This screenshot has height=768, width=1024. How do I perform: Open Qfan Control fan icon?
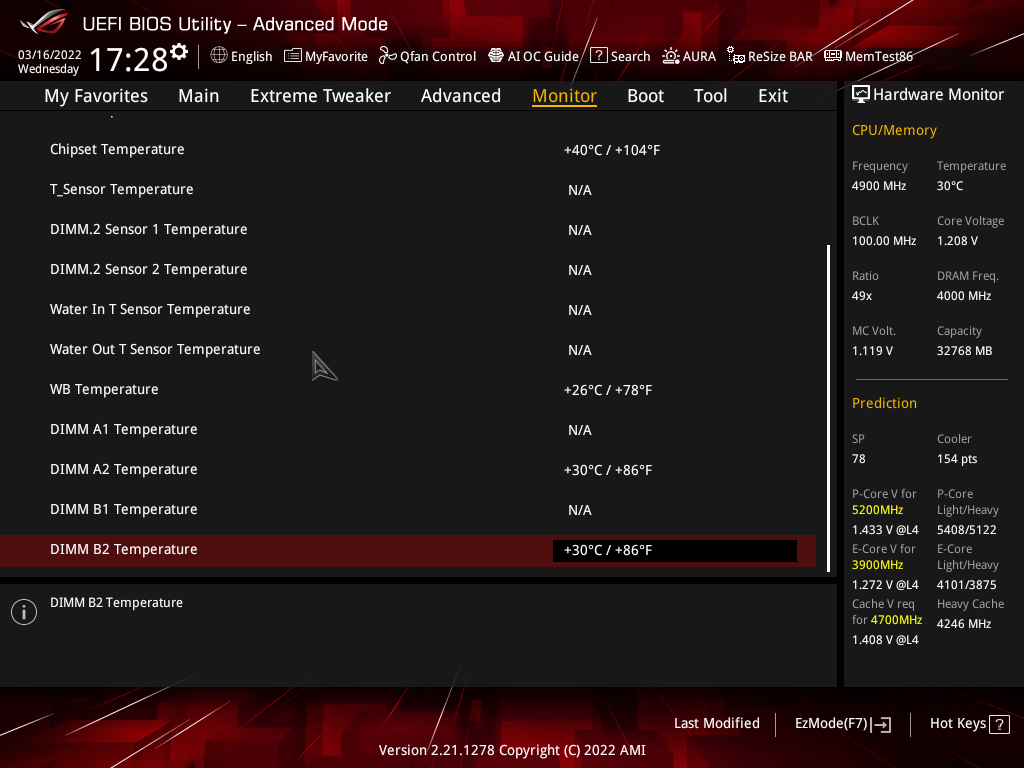tap(388, 56)
